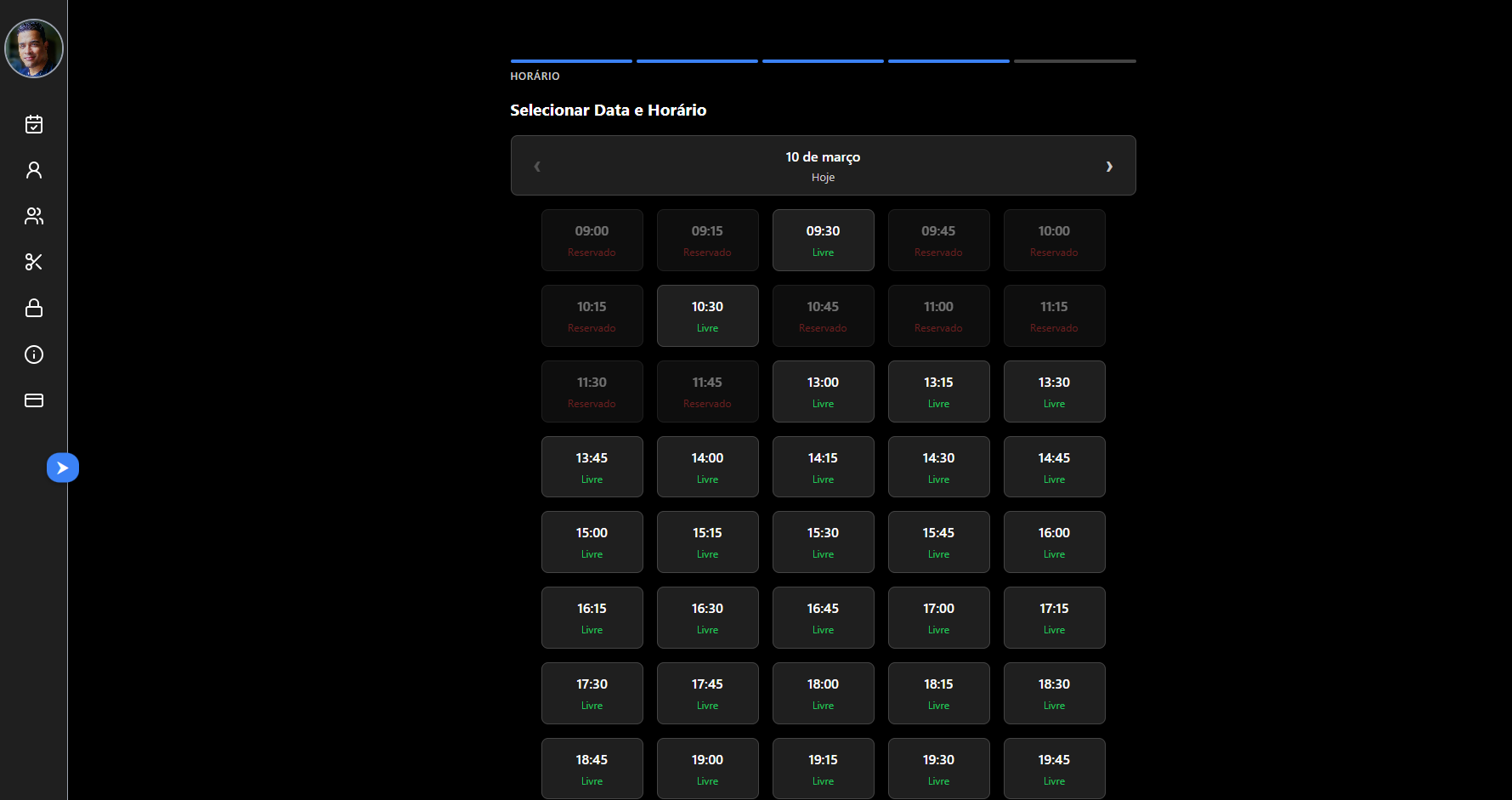Select the 09:30 free time slot
This screenshot has height=800, width=1512.
click(823, 240)
